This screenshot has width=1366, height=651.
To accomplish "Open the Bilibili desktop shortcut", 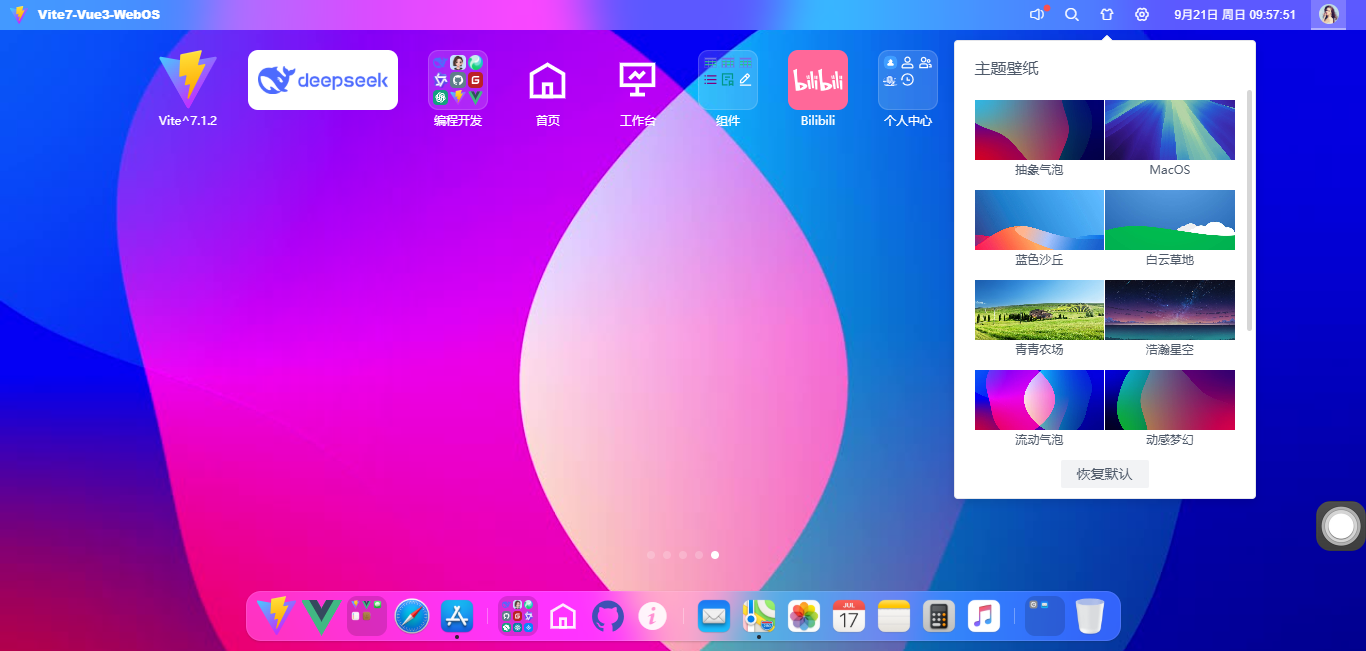I will (x=817, y=80).
